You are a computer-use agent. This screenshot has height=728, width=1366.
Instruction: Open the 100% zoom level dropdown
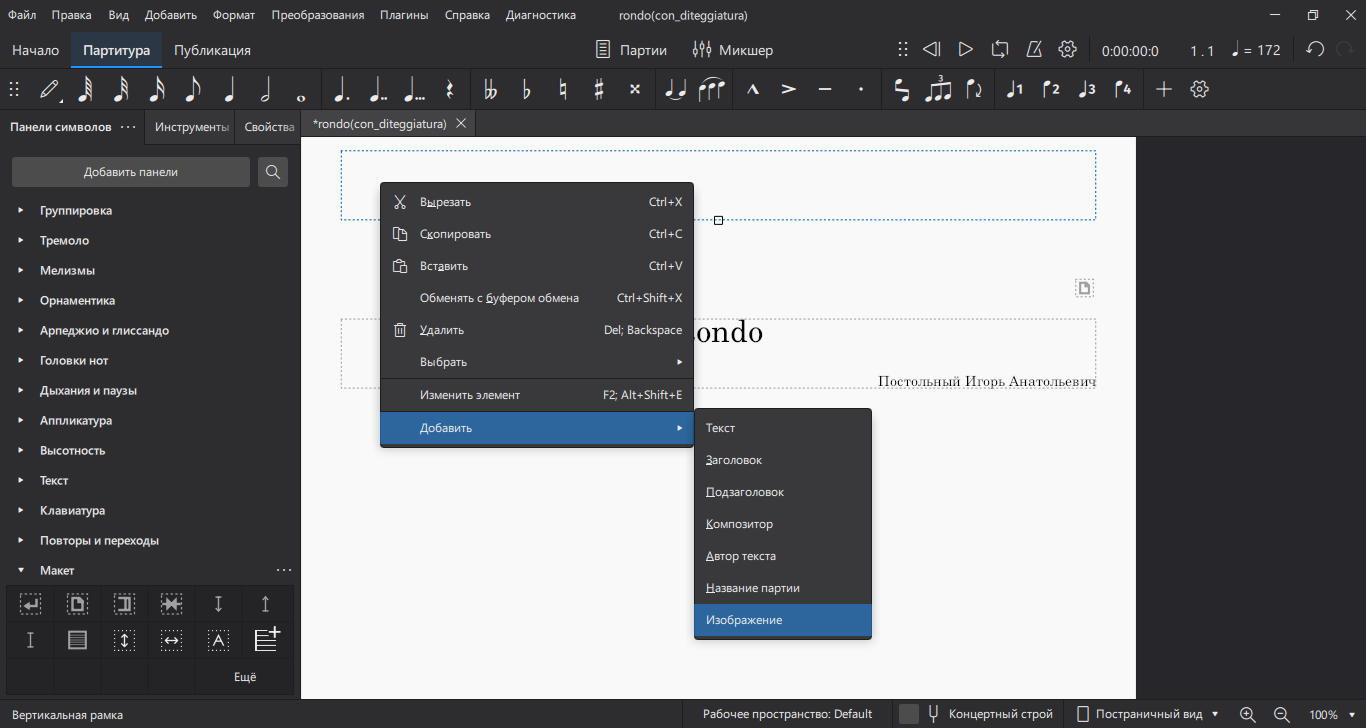[1334, 714]
